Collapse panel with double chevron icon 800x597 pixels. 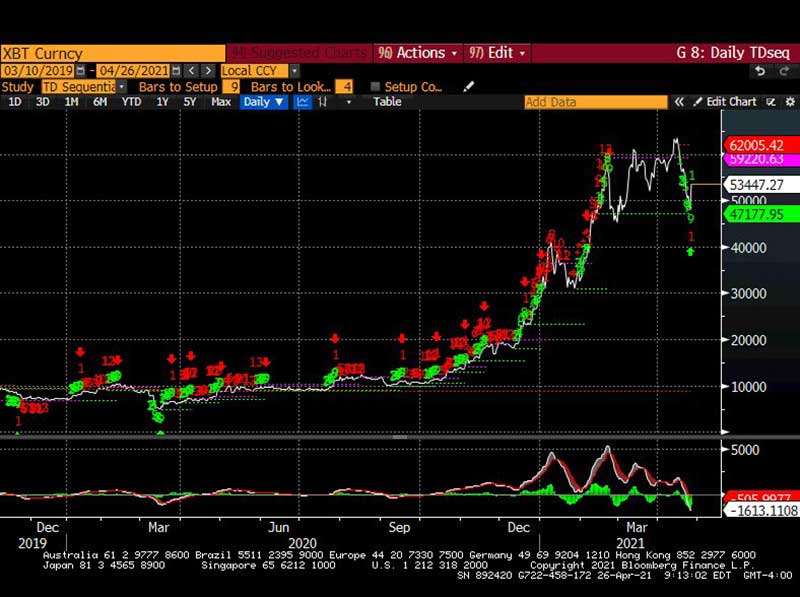[x=679, y=102]
